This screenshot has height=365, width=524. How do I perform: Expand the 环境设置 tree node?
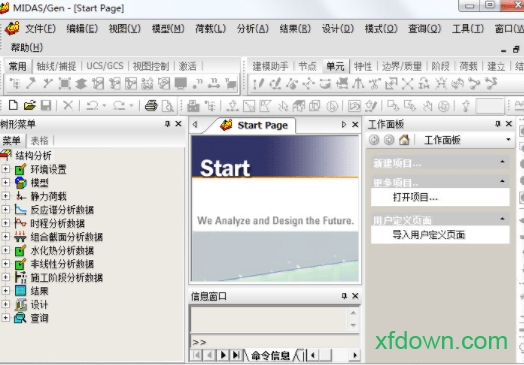(x=5, y=169)
